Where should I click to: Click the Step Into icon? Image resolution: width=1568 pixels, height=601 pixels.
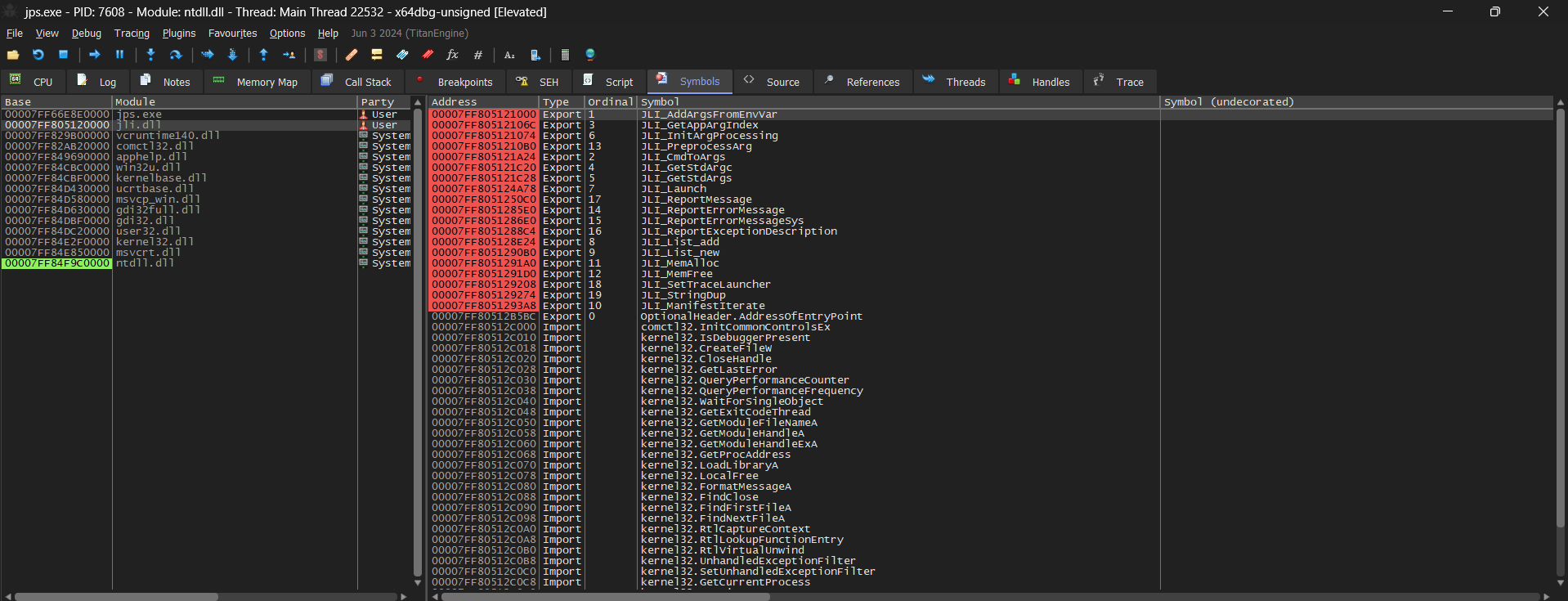point(150,55)
